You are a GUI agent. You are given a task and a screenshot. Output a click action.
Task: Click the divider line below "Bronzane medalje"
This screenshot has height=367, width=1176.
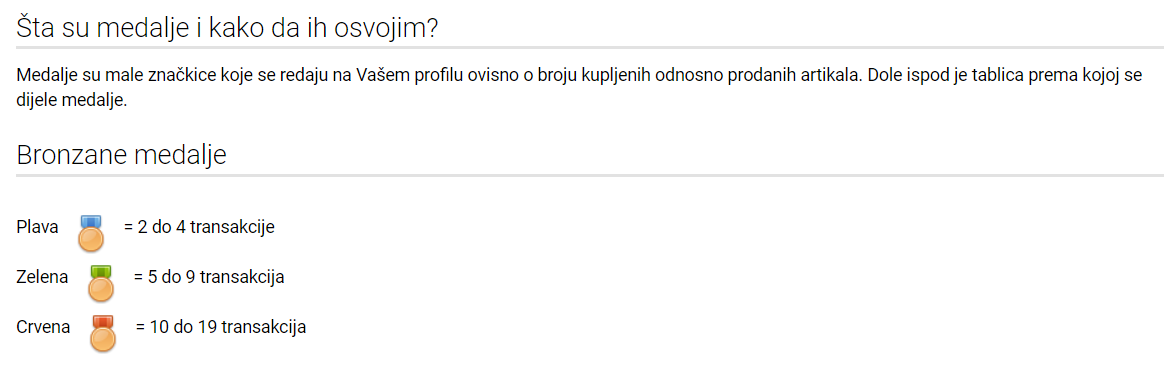pos(590,176)
